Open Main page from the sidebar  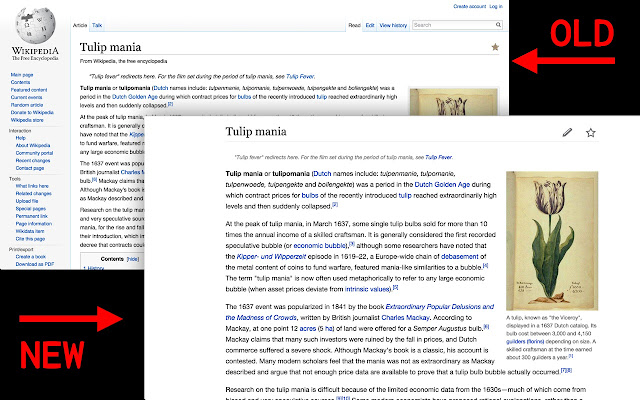point(22,75)
